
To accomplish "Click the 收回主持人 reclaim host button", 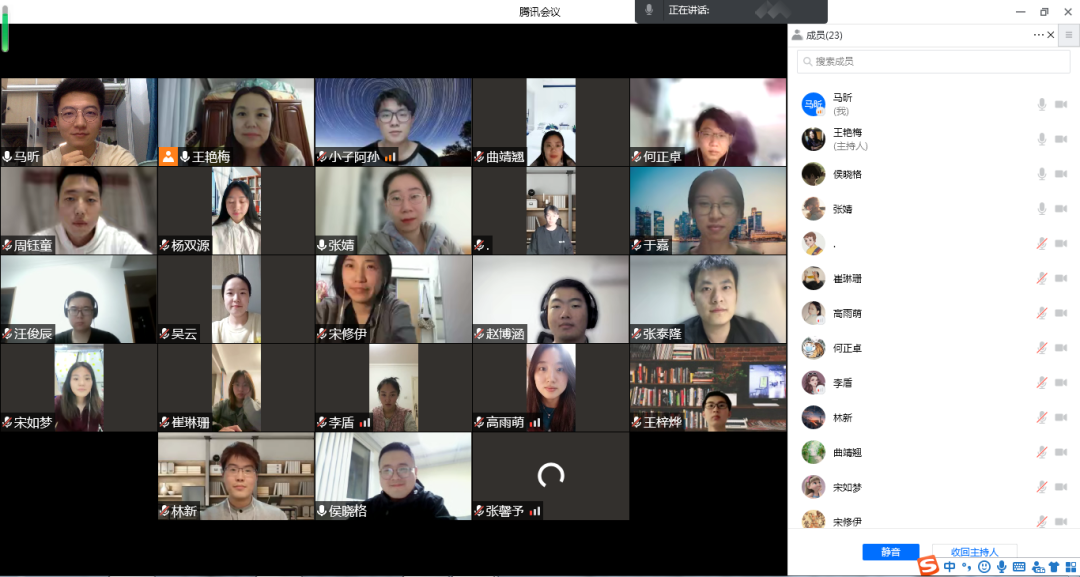I will tap(974, 552).
